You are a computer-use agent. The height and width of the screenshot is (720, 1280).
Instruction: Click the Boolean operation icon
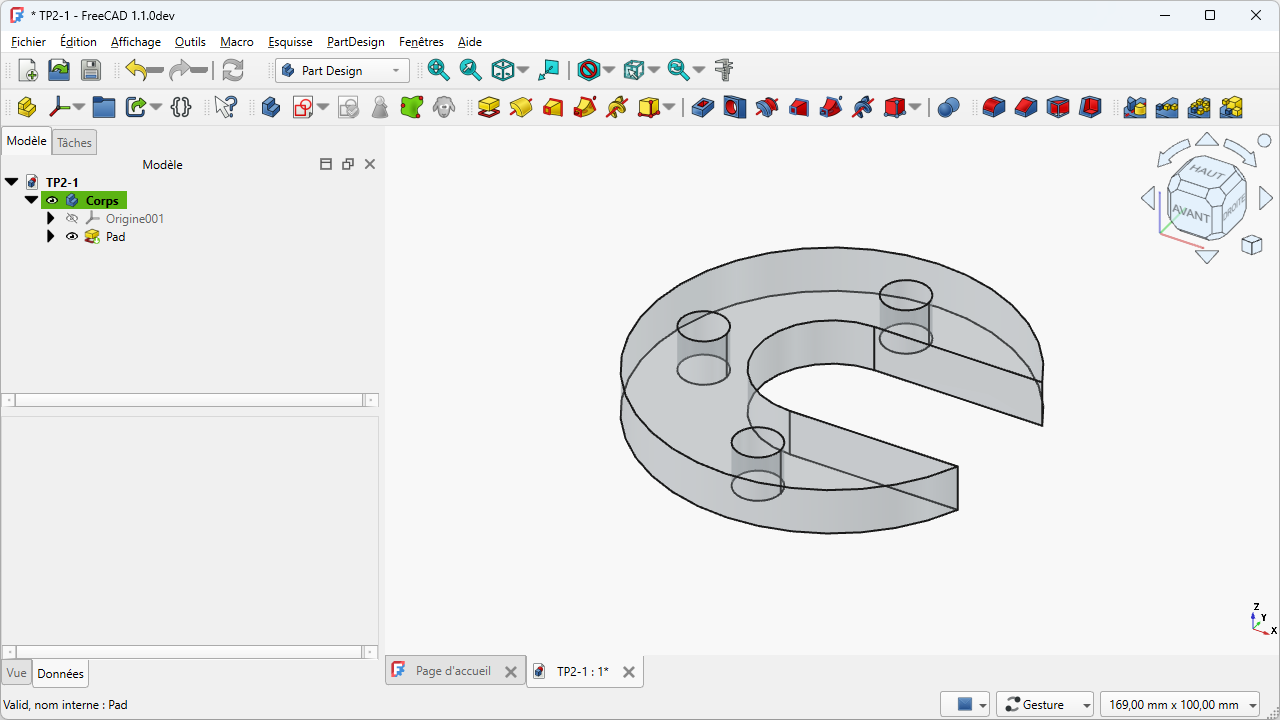(x=948, y=107)
